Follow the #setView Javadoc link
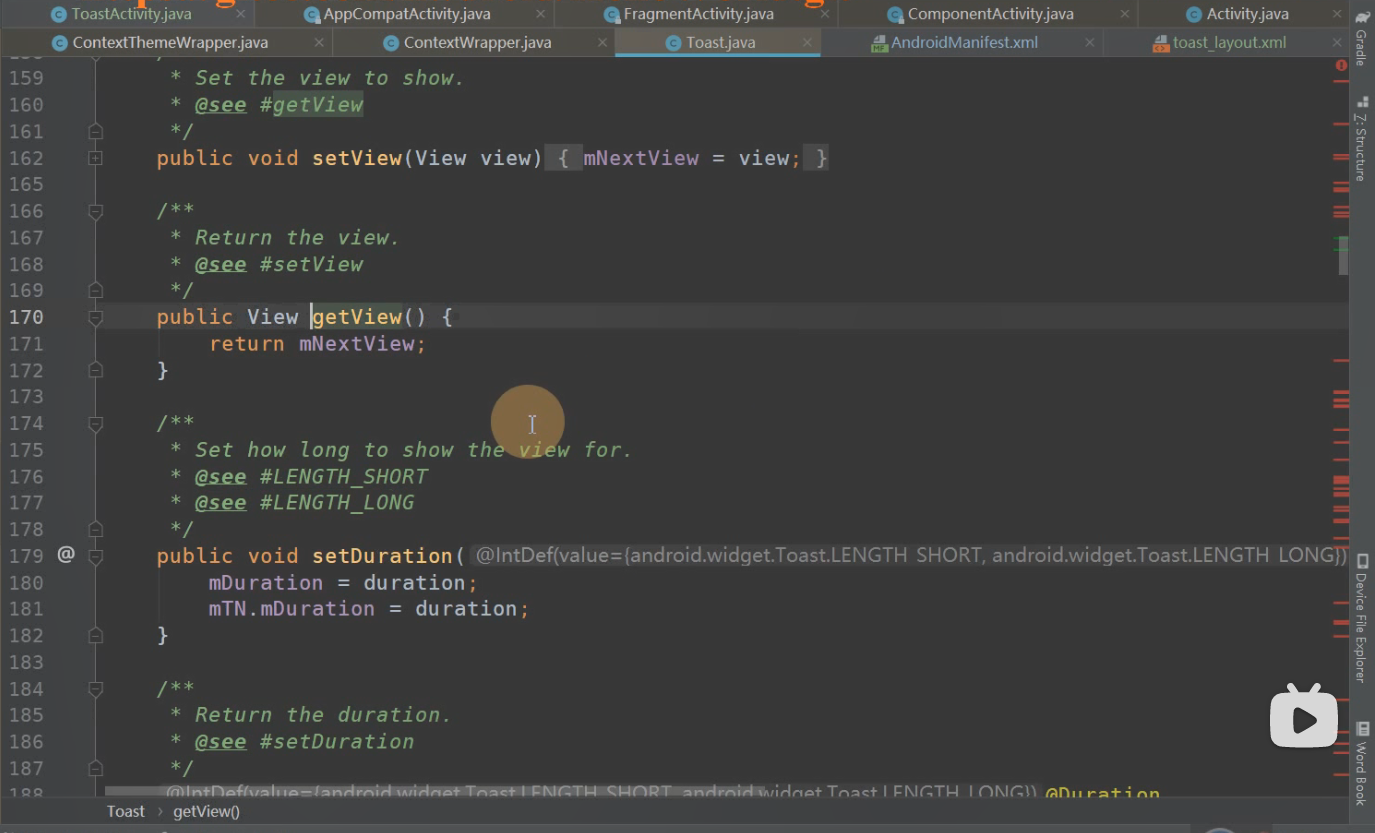 tap(311, 264)
